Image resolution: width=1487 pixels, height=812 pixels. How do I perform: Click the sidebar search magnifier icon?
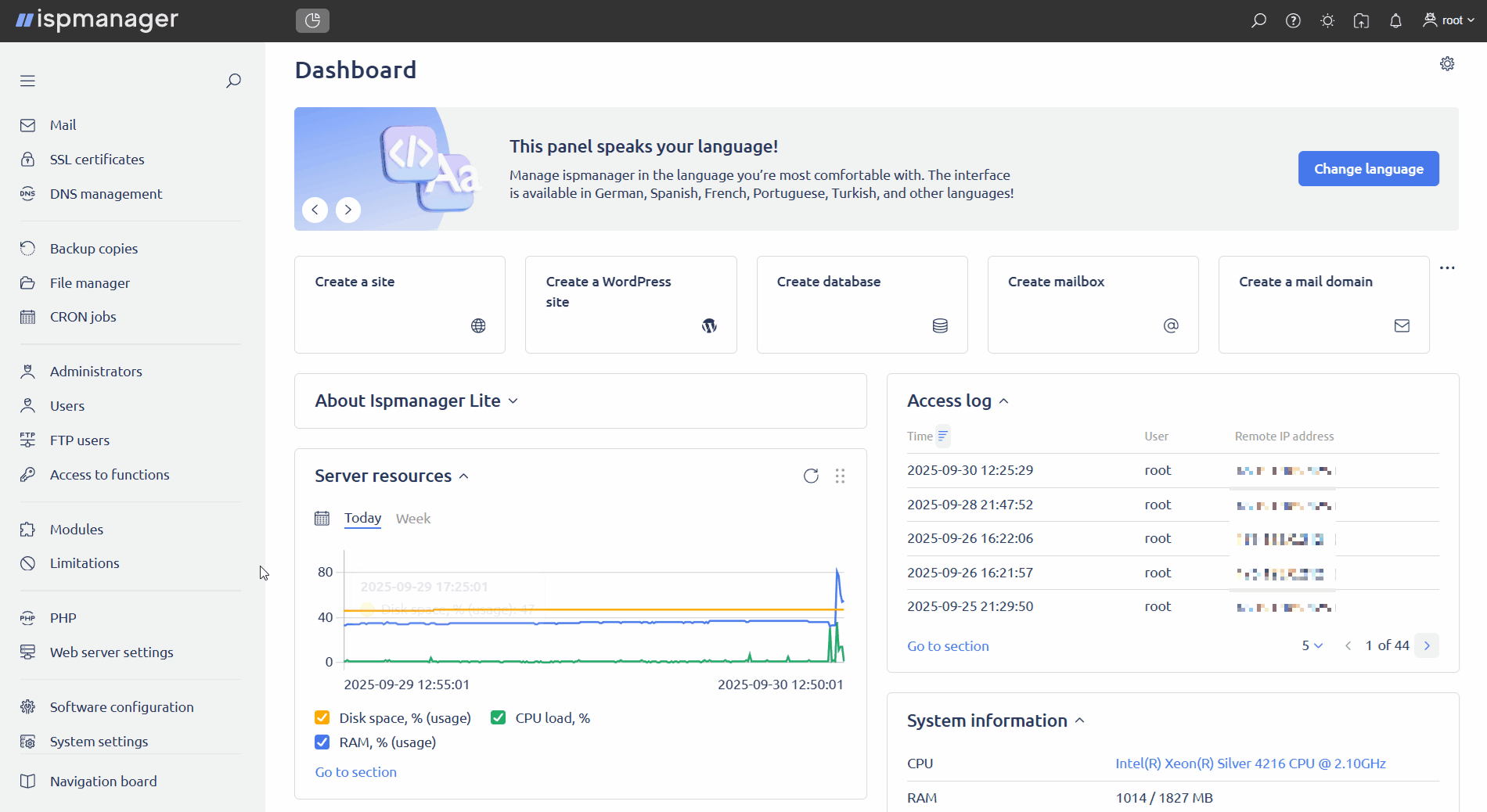pyautogui.click(x=233, y=81)
